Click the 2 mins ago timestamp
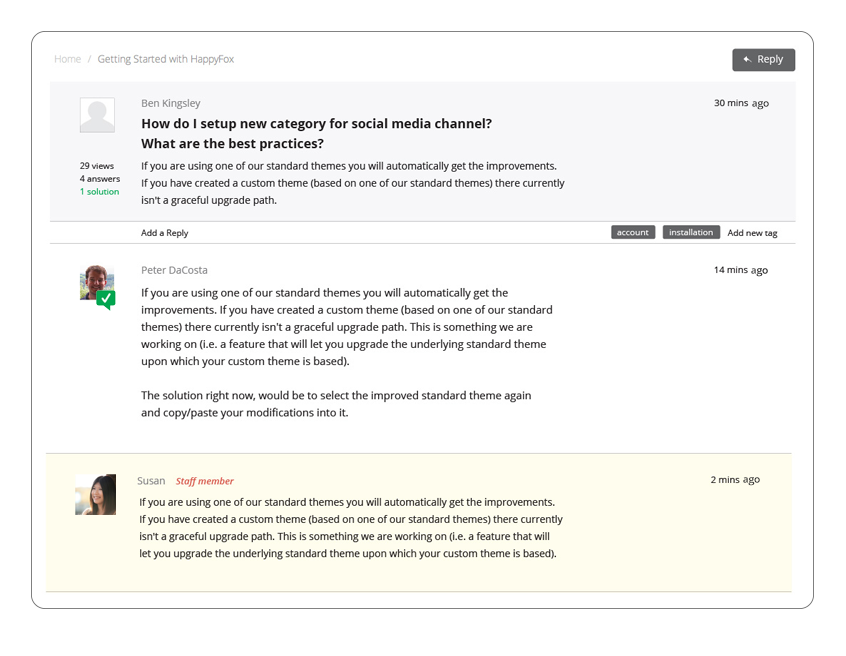Screen dimensions: 846x656 pos(735,480)
